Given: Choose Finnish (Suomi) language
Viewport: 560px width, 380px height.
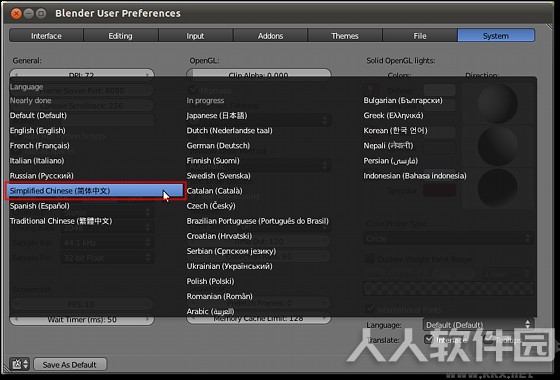Looking at the screenshot, I should pos(213,161).
